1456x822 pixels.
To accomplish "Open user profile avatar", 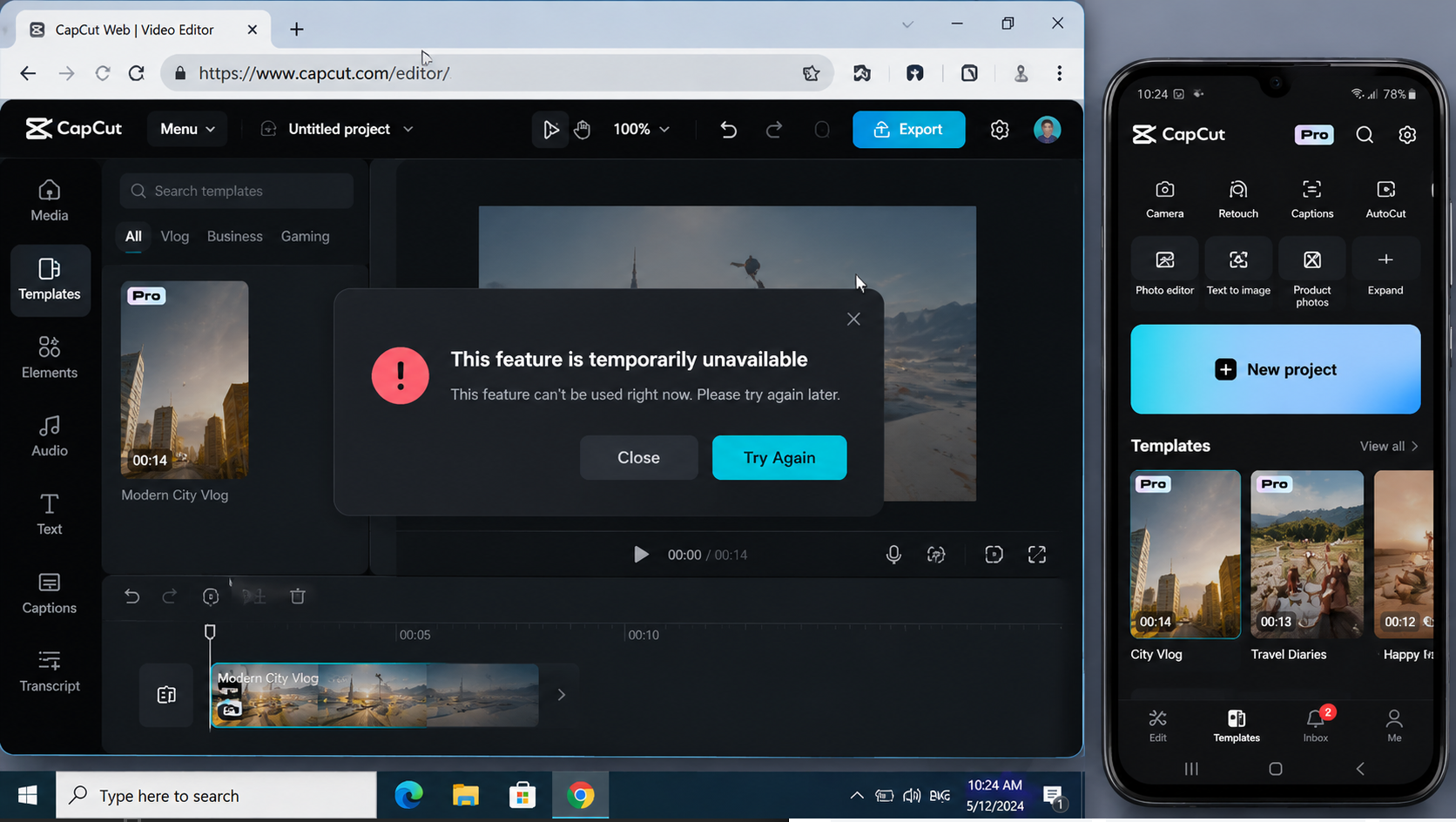I will point(1047,130).
